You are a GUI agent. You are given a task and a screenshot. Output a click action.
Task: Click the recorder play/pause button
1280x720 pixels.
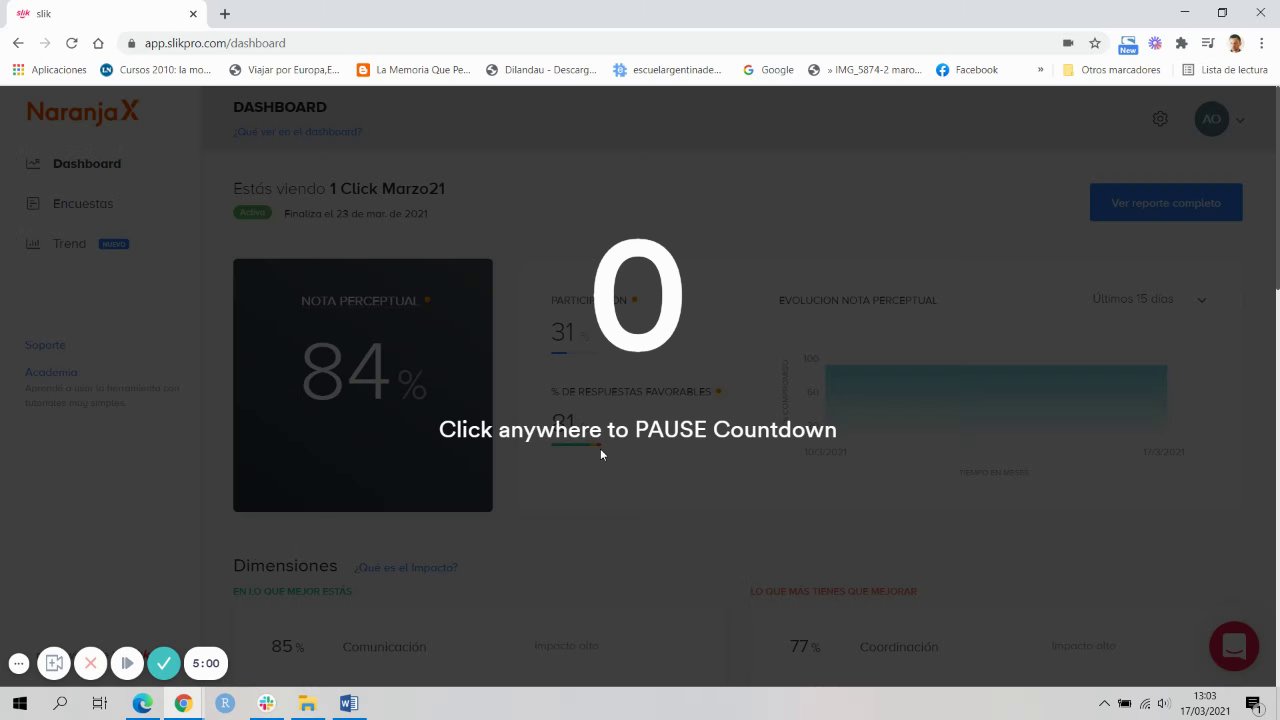(x=127, y=663)
